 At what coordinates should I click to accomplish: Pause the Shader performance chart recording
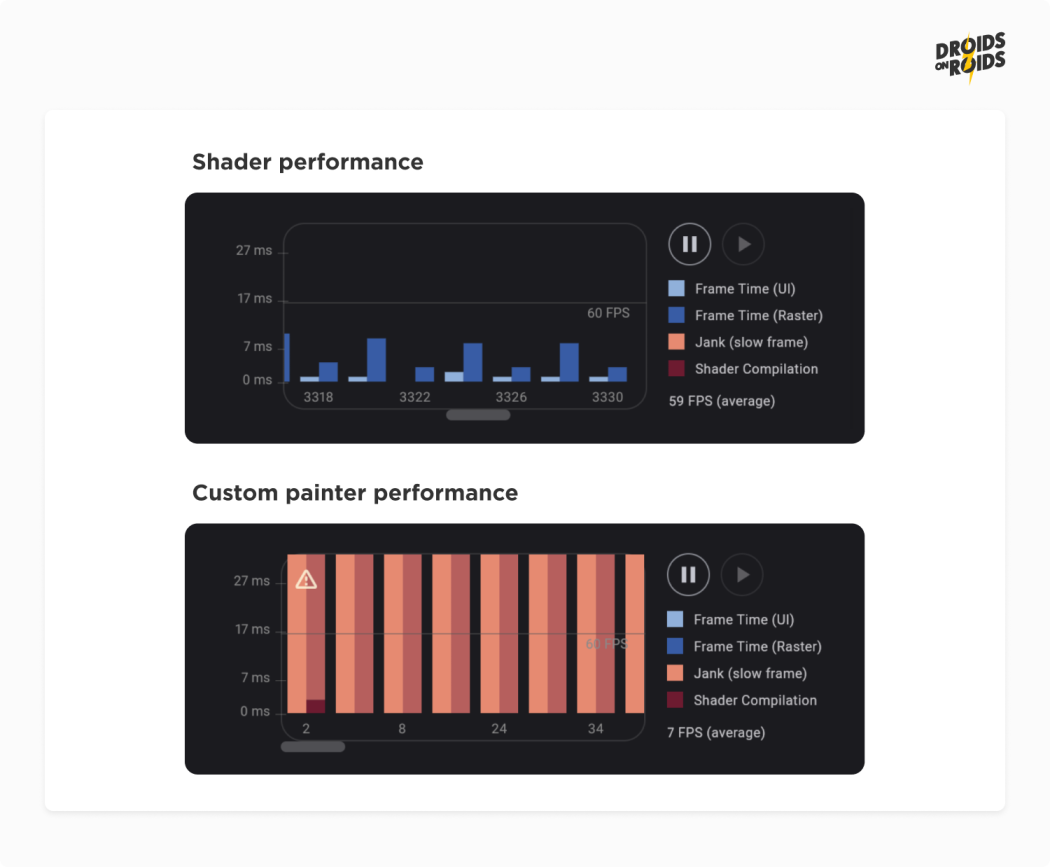coord(689,244)
